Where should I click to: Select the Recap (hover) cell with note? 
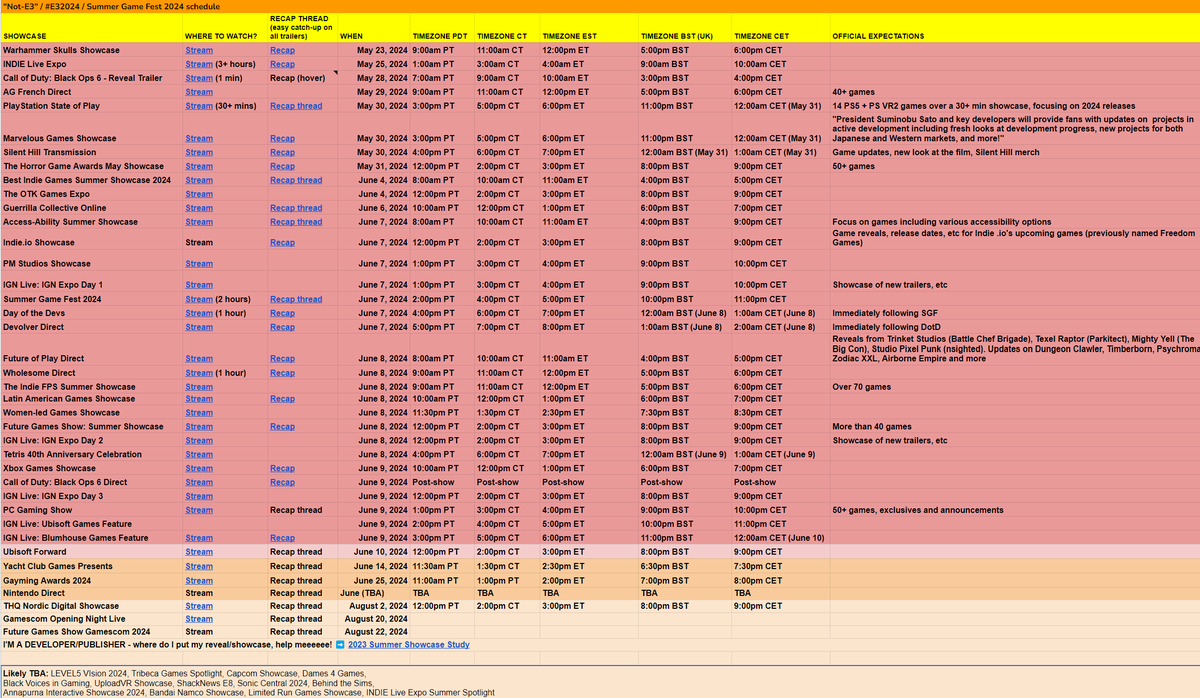click(303, 77)
